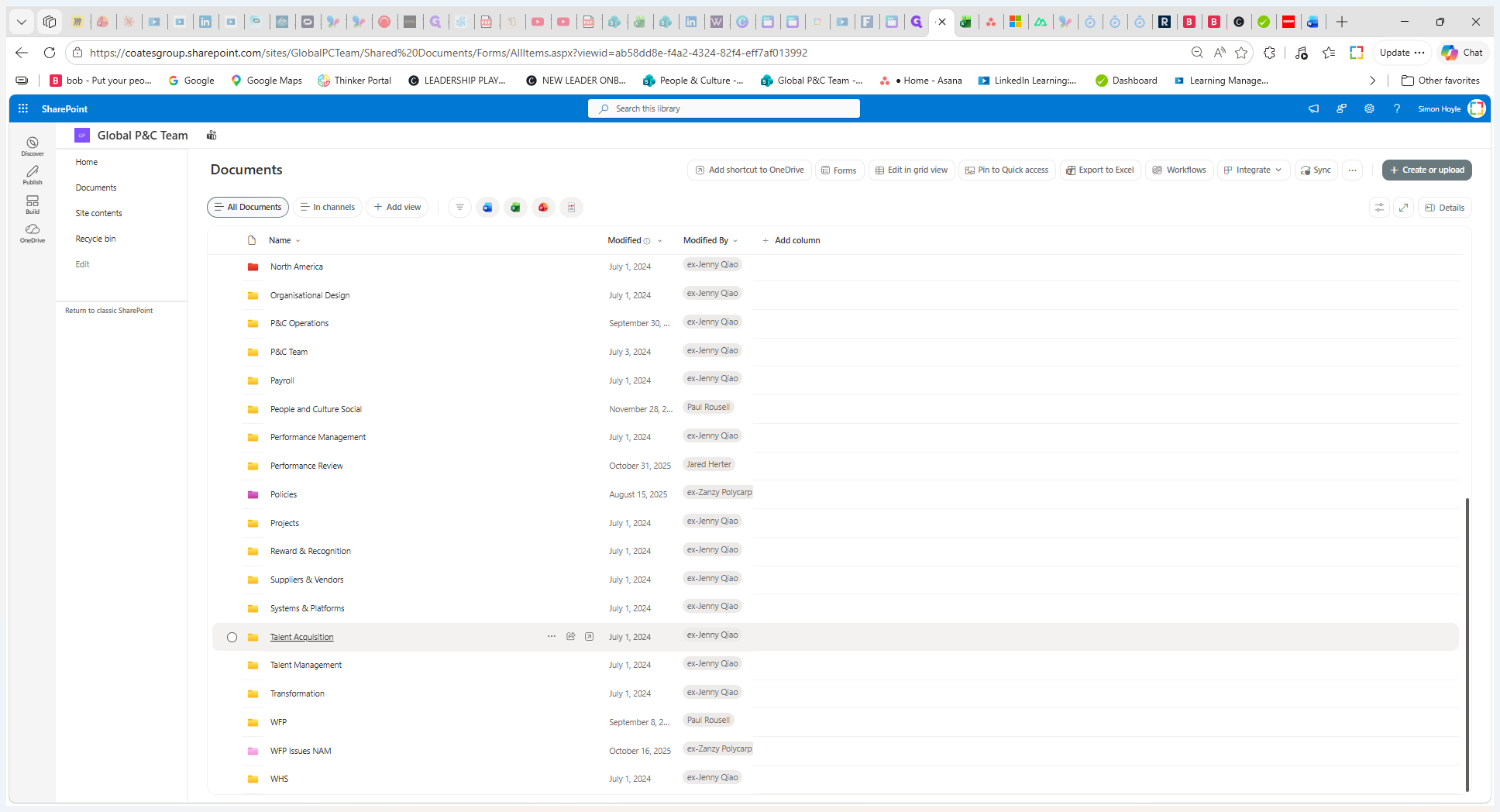Viewport: 1500px width, 812px height.
Task: Open the SharePoint settings gear
Action: [1370, 108]
